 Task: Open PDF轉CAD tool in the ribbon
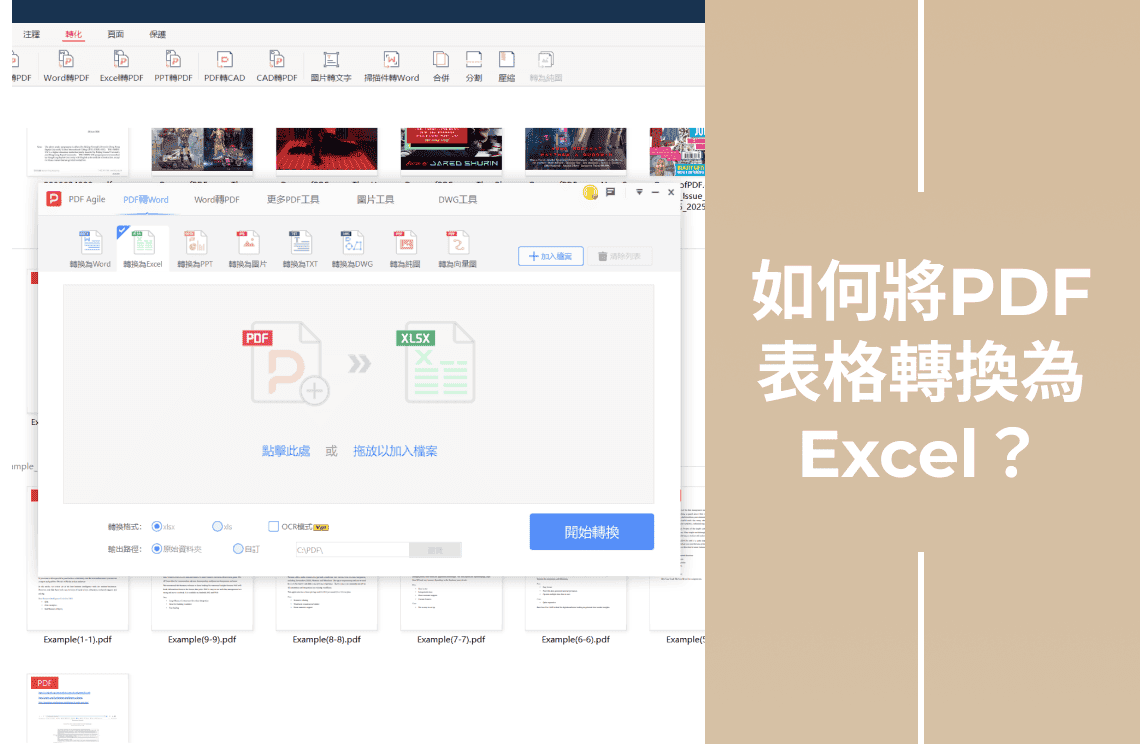pyautogui.click(x=225, y=67)
